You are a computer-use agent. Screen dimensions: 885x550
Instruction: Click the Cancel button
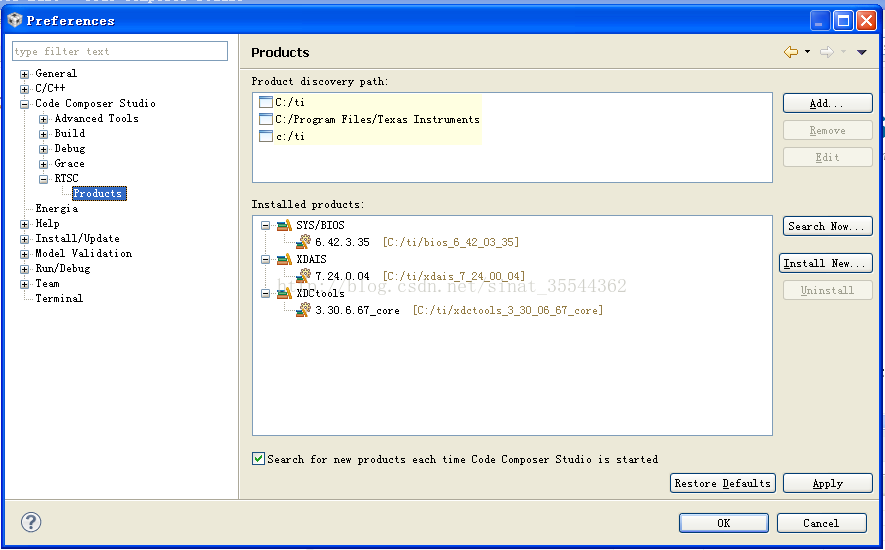coord(821,523)
